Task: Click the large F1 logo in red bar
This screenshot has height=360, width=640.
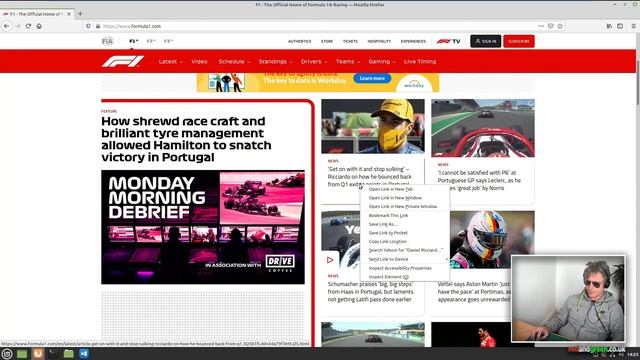Action: [x=122, y=62]
